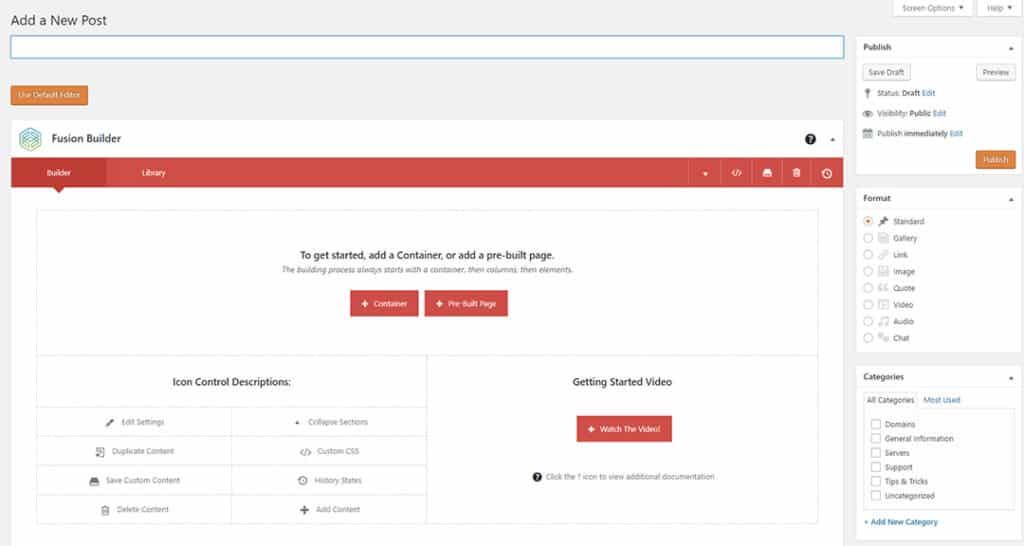Save custom content icon in red toolbar
The height and width of the screenshot is (546, 1024).
(767, 173)
